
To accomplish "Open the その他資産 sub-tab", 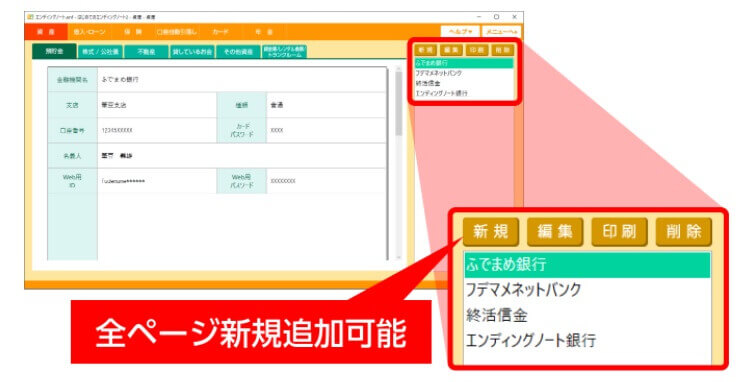I will tap(238, 52).
